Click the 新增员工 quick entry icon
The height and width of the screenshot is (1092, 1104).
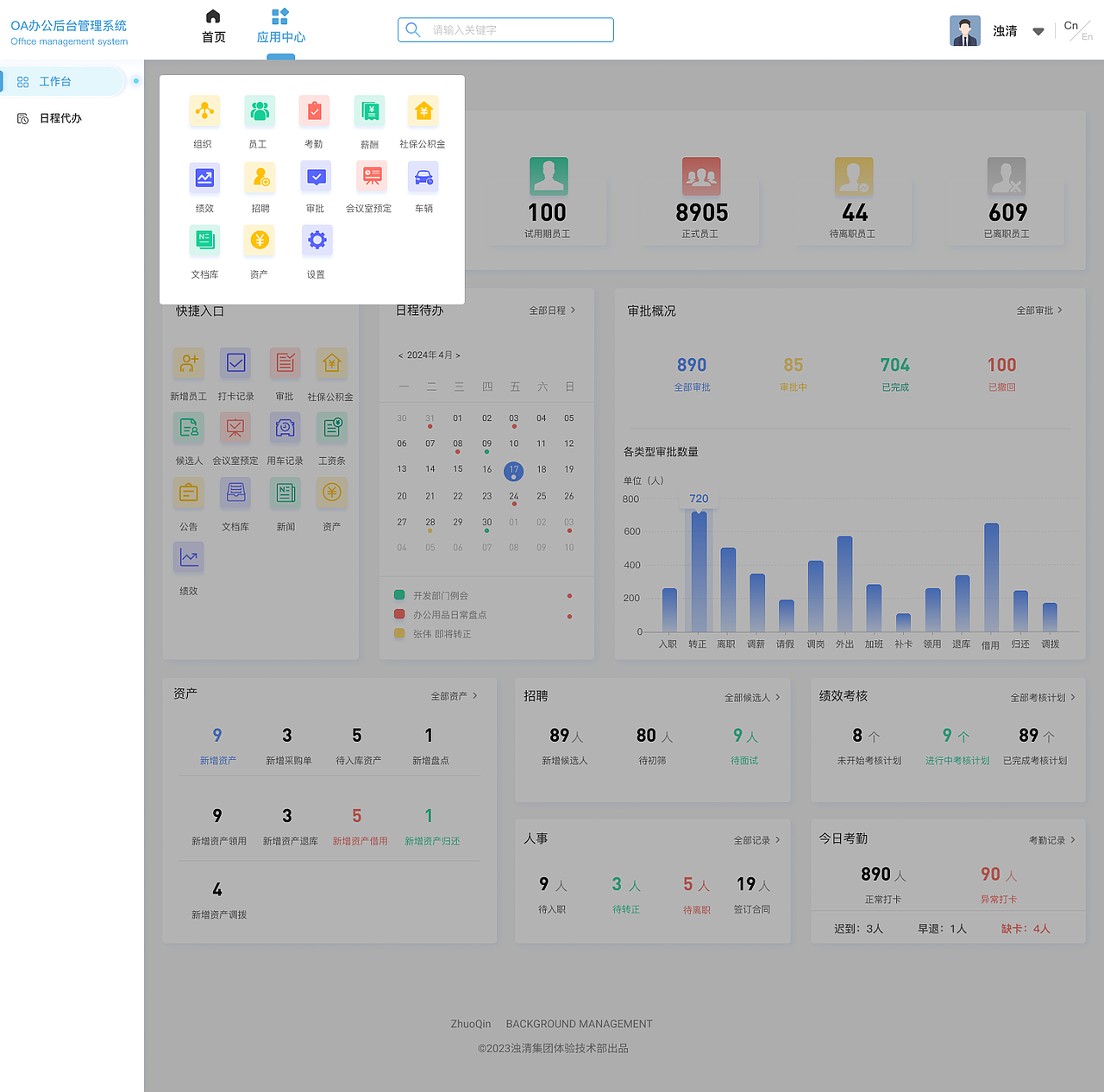(x=189, y=363)
